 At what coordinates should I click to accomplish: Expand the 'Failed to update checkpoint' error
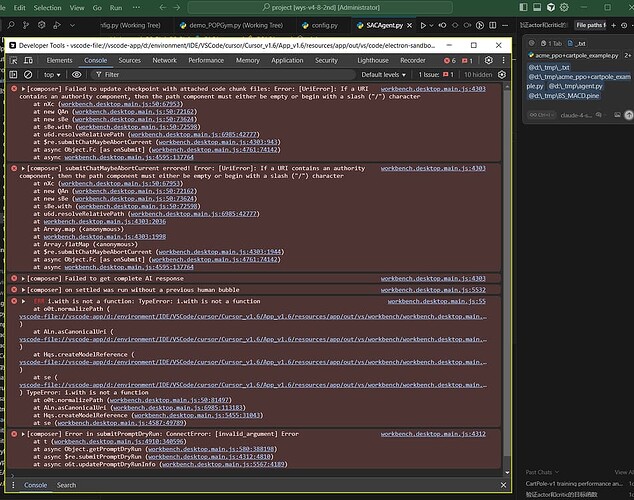(23, 89)
